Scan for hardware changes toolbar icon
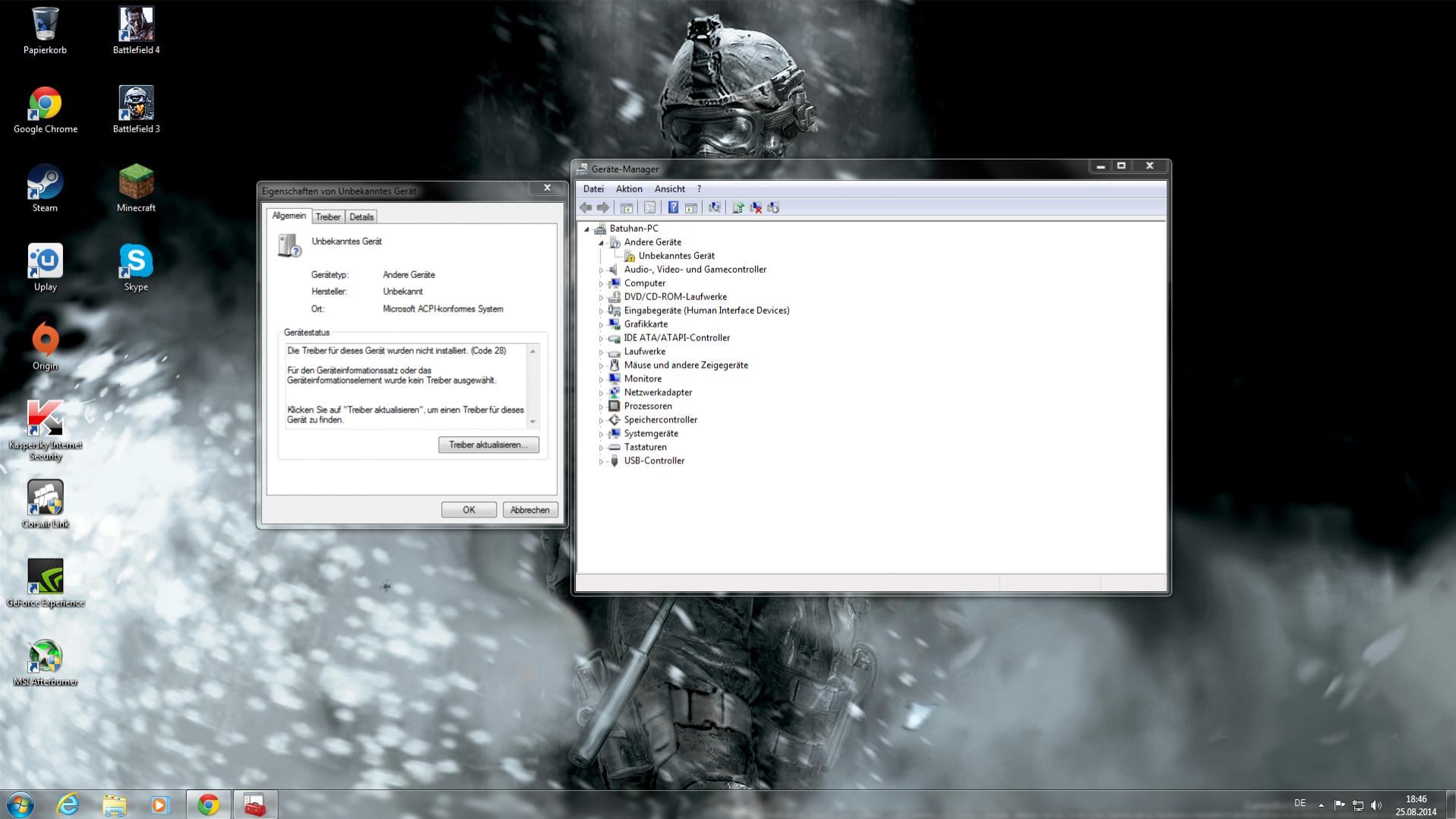1456x819 pixels. (715, 207)
